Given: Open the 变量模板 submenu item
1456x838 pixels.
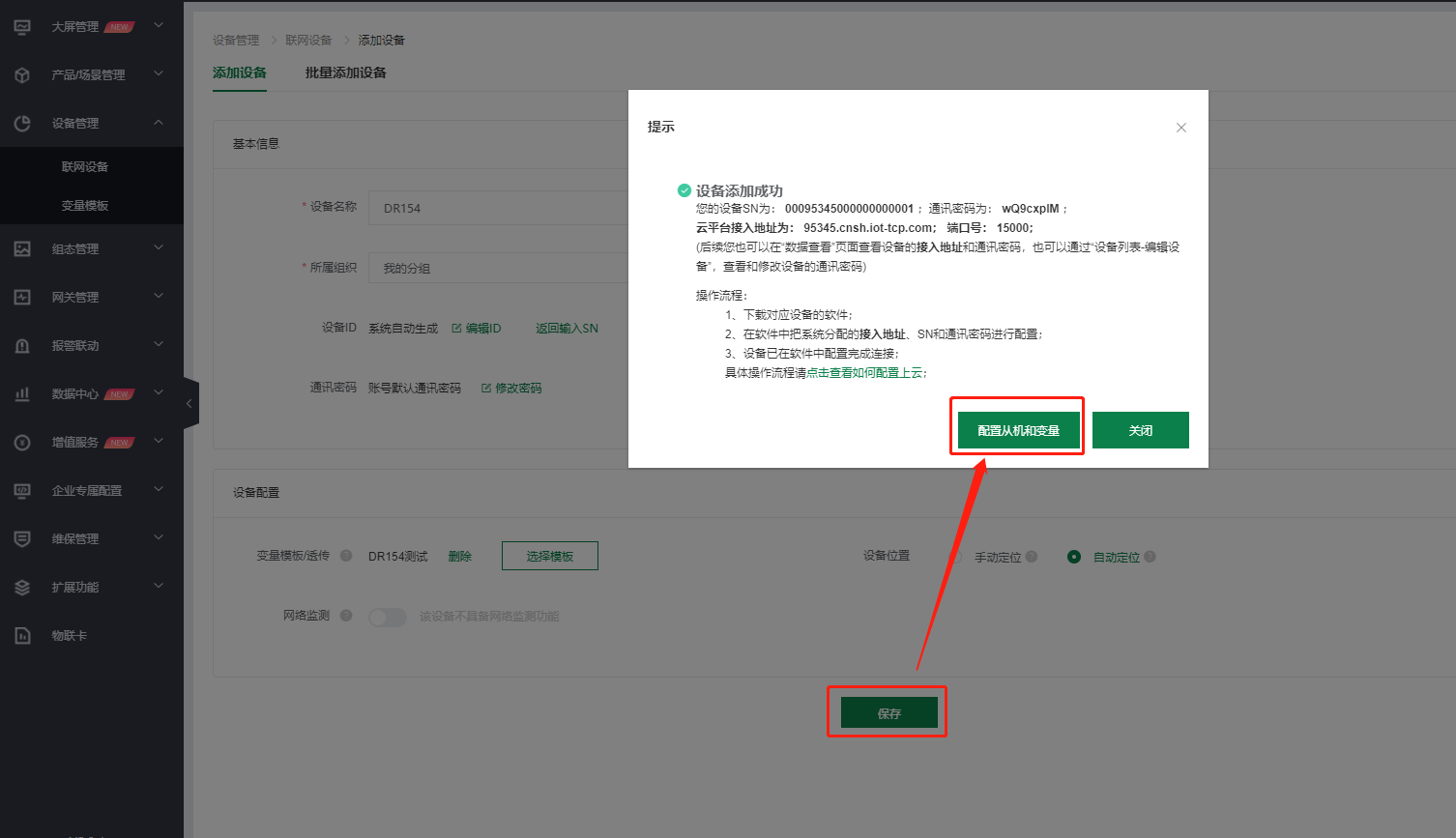Looking at the screenshot, I should pos(85,206).
